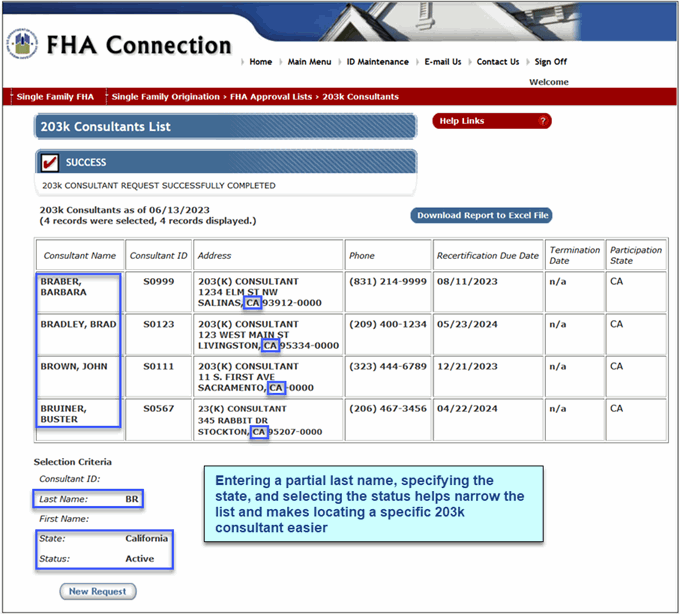Click the E-mail Us link

(x=443, y=62)
